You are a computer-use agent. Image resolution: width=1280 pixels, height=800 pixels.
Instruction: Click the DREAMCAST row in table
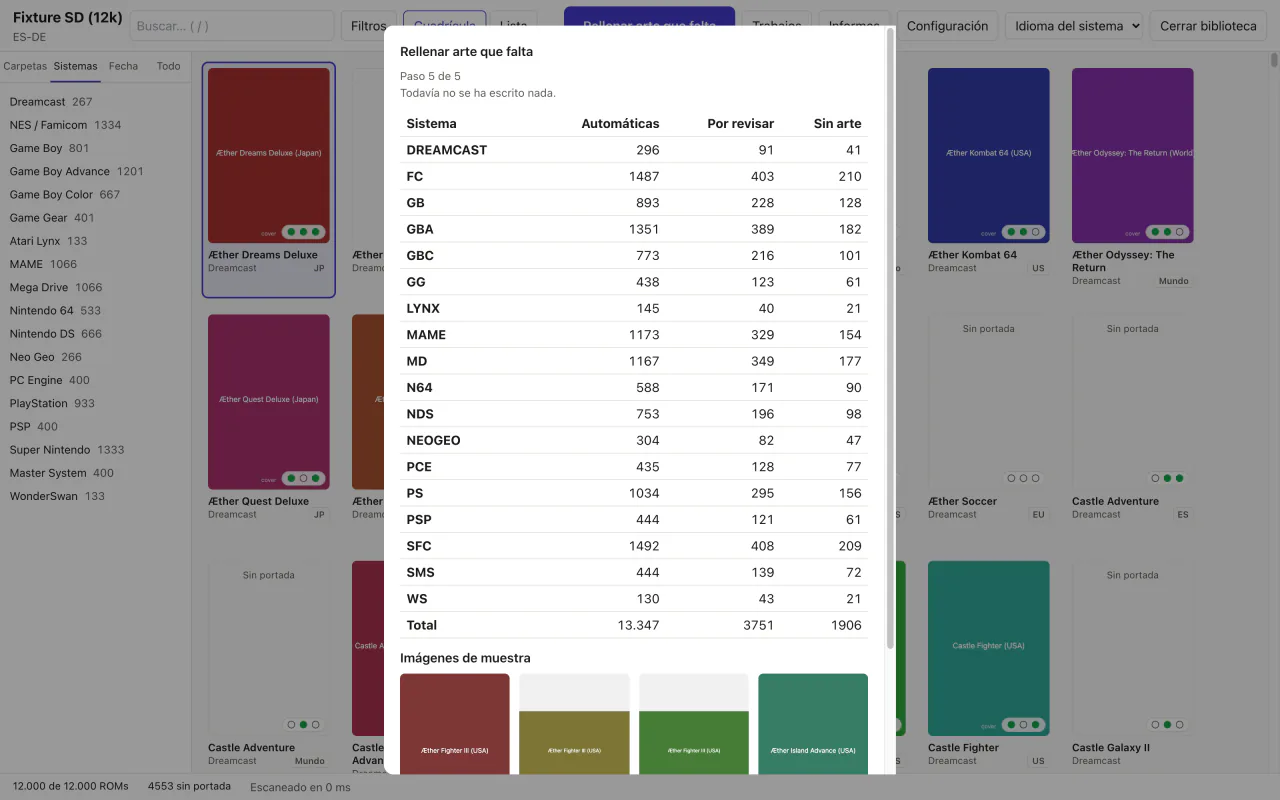pyautogui.click(x=634, y=150)
